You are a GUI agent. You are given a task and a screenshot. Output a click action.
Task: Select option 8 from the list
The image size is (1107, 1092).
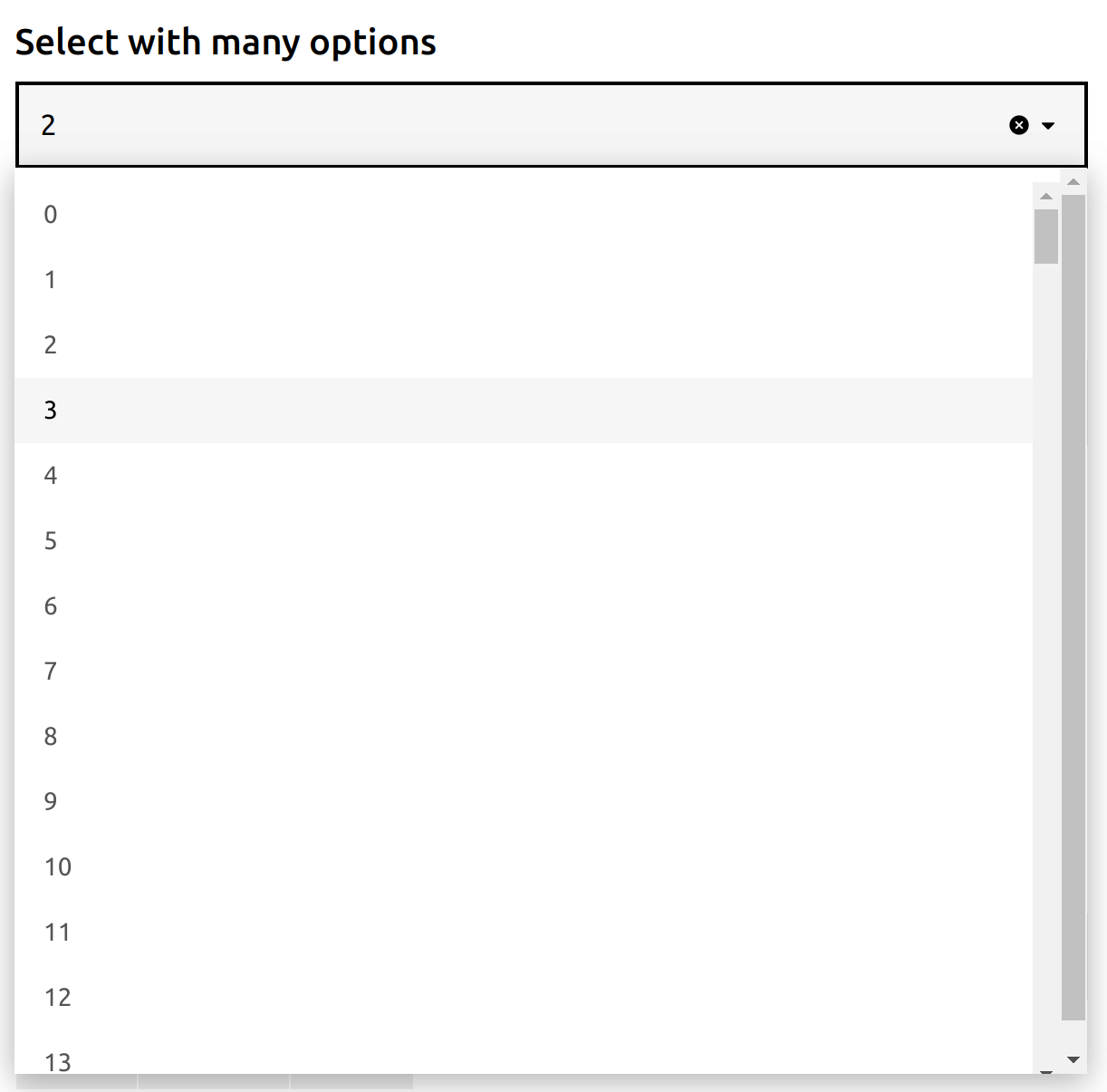pos(362,736)
